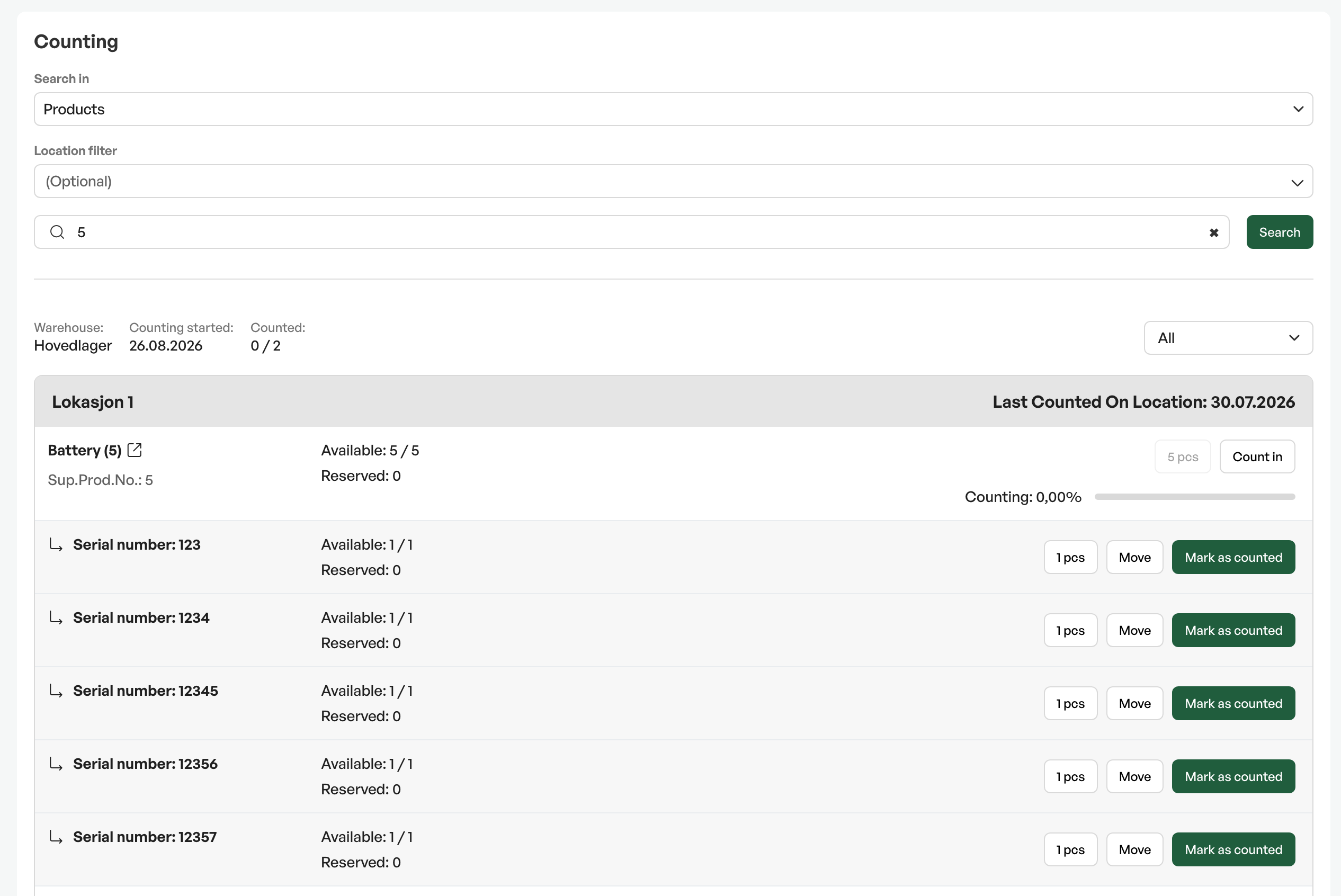Click the sub-item arrow icon for serial 12357
The image size is (1341, 896).
(x=56, y=837)
